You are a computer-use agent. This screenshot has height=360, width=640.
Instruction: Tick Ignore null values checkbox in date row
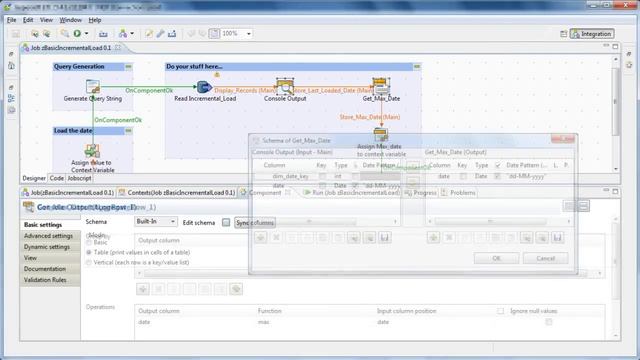pos(549,322)
